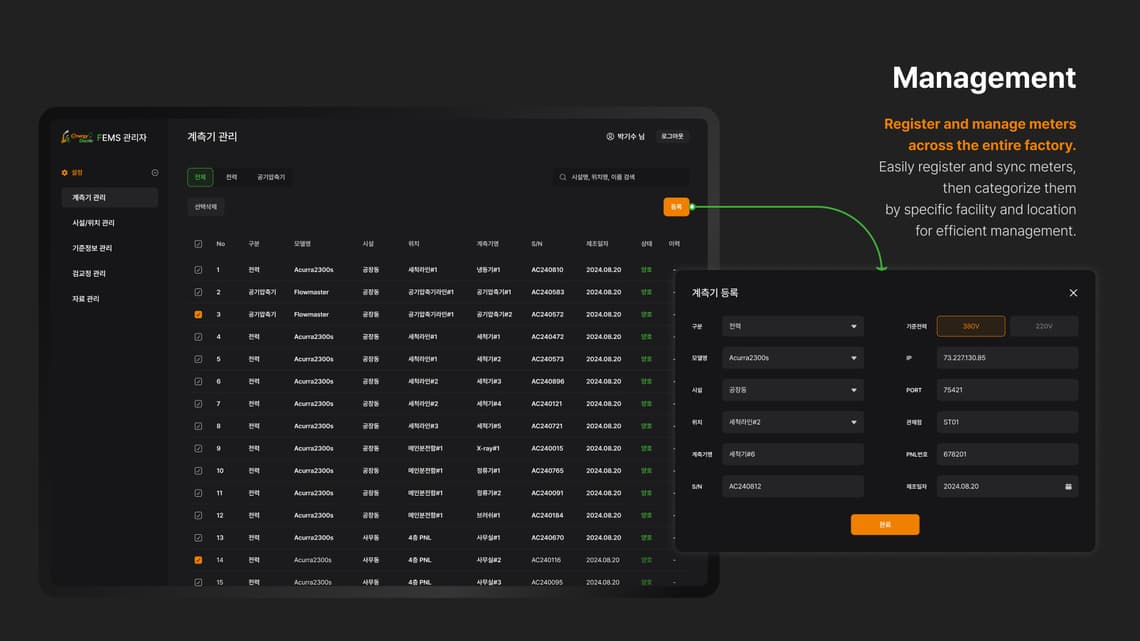
Task: Expand the 모델명 dropdown showing Acurra2300s
Action: coord(793,358)
